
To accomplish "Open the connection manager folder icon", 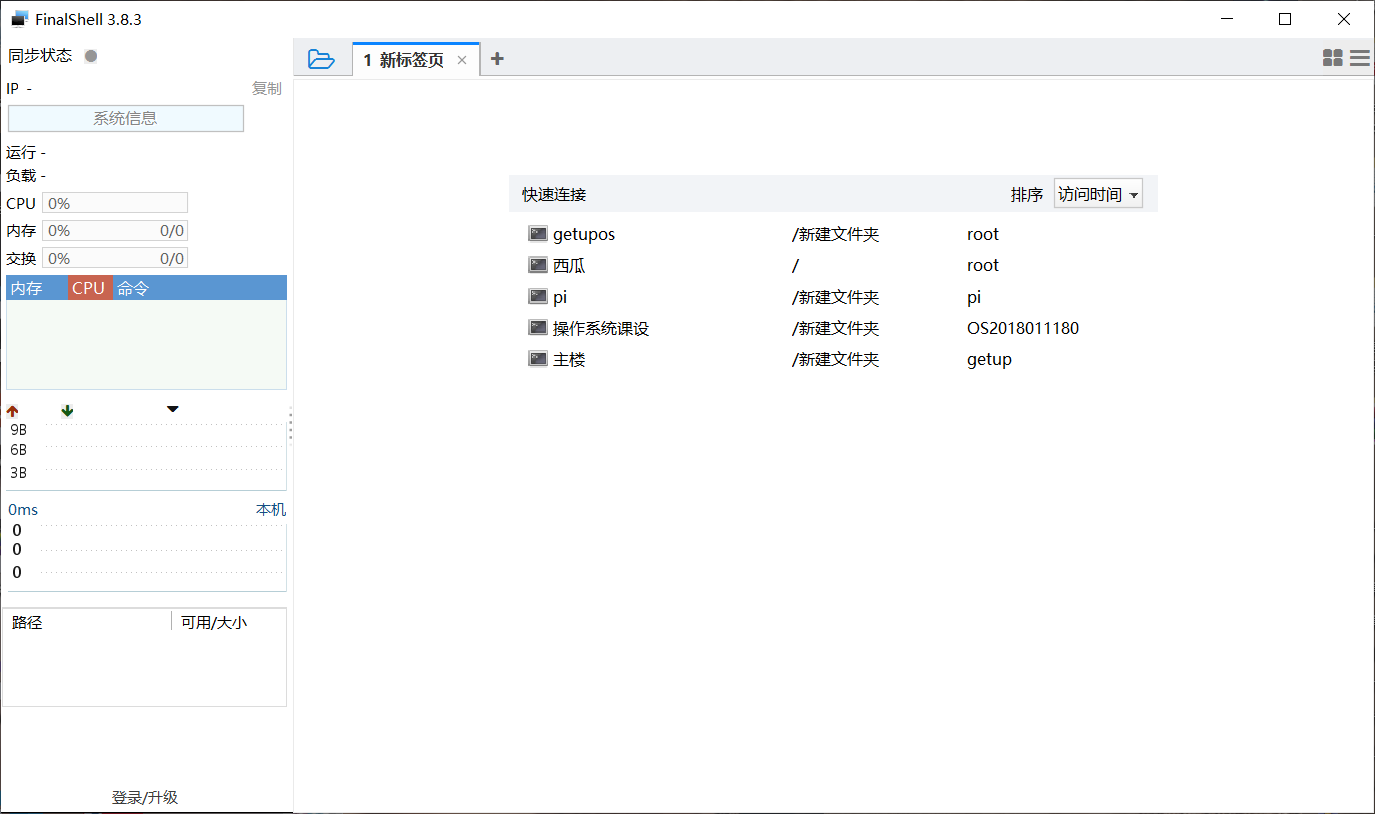I will (x=322, y=59).
